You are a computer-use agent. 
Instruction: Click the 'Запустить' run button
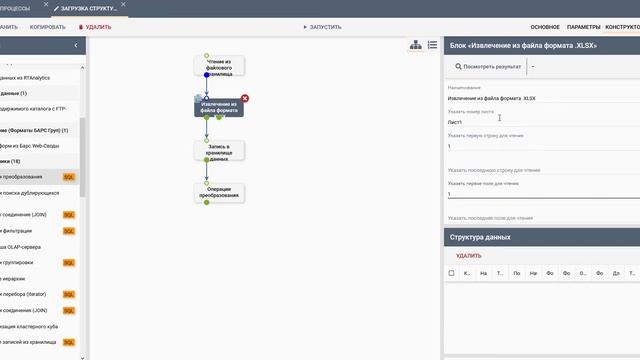[322, 27]
